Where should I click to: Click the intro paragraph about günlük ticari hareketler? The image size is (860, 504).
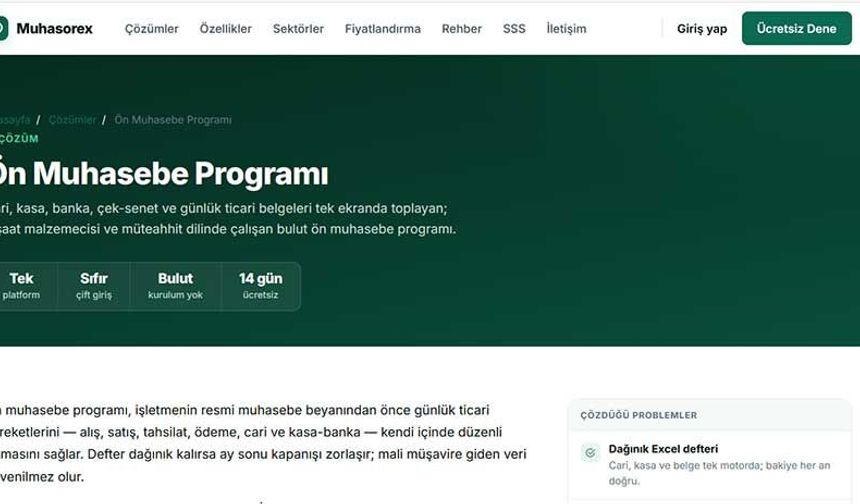[263, 443]
